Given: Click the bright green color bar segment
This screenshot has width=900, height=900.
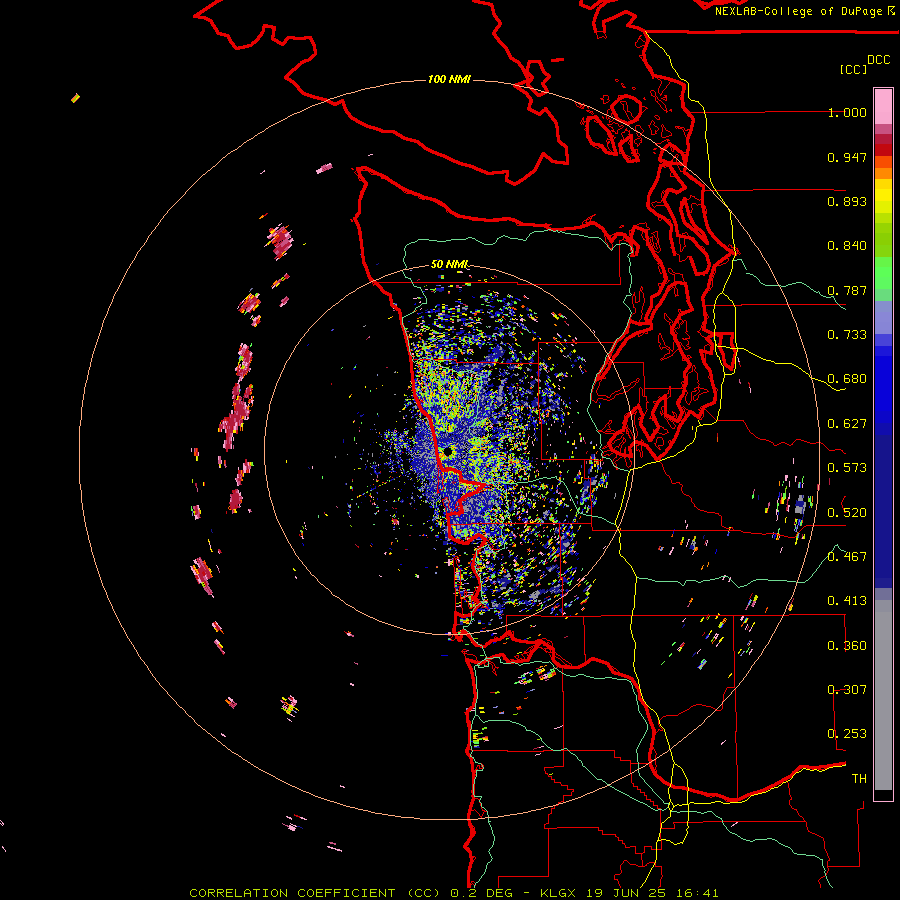Looking at the screenshot, I should [883, 273].
